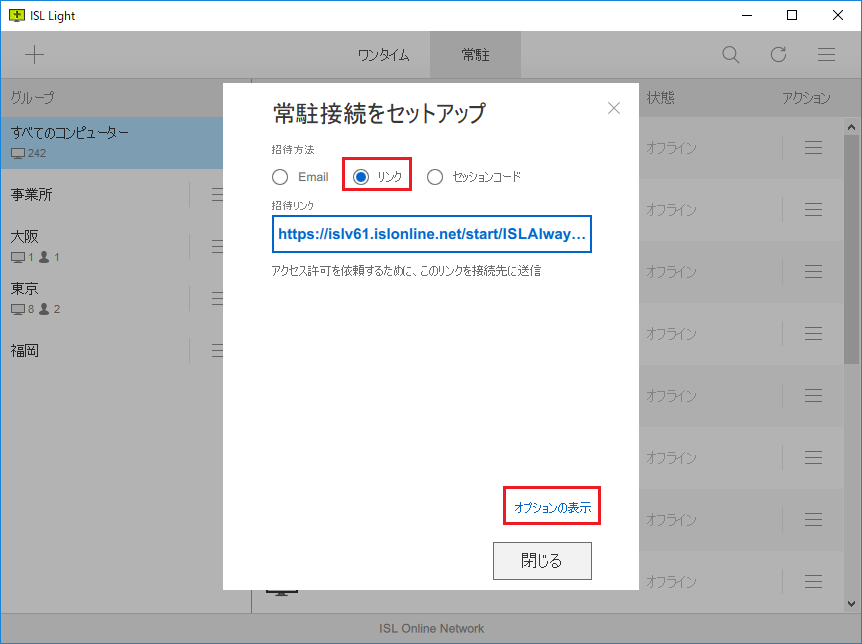Screen dimensions: 862x644
Task: Open the 事業所 group menu icon
Action: (x=217, y=195)
